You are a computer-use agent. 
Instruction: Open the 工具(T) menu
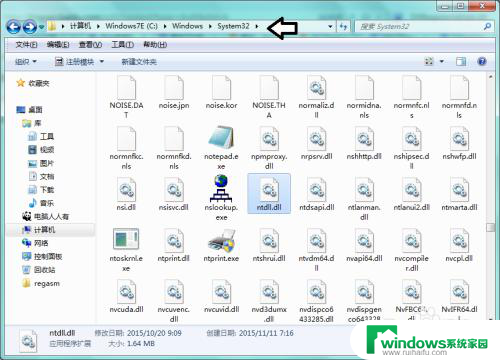click(x=122, y=45)
